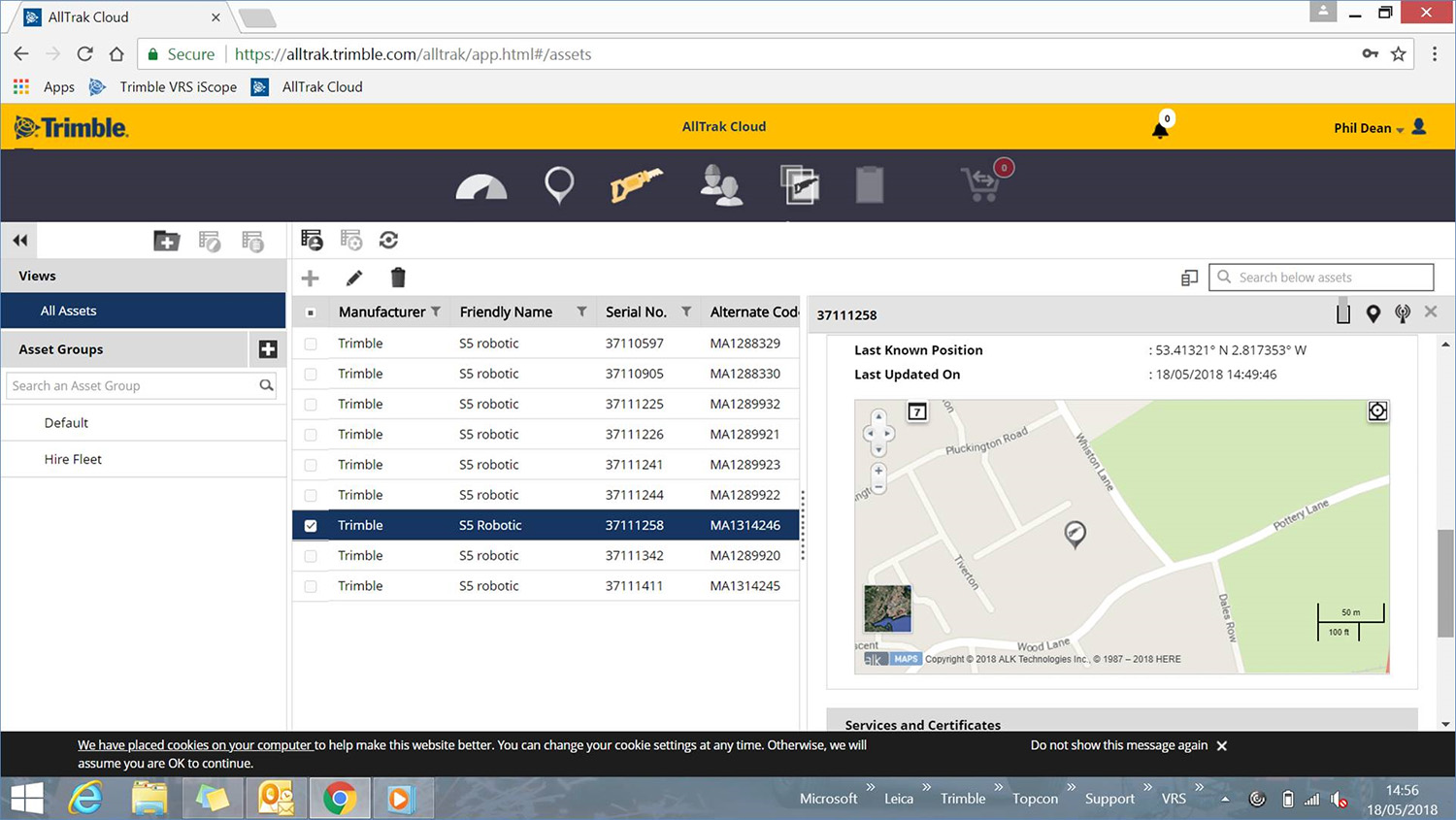Open the Friendly Name column filter

coord(581,312)
